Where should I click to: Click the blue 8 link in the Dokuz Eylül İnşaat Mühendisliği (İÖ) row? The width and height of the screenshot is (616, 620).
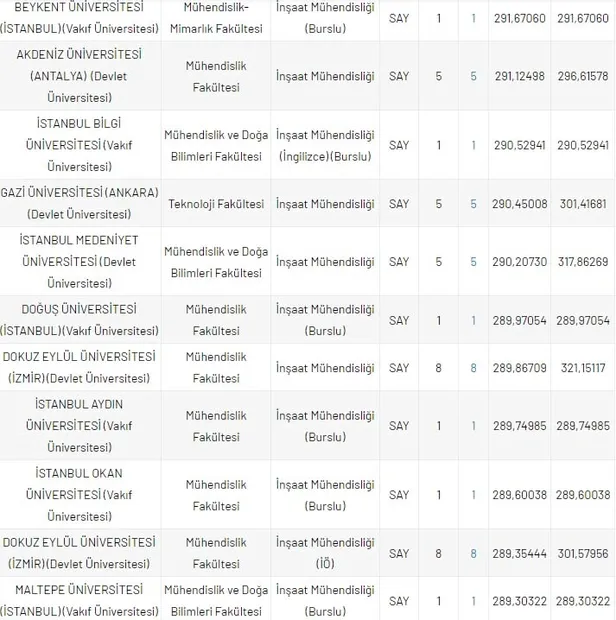coord(473,554)
